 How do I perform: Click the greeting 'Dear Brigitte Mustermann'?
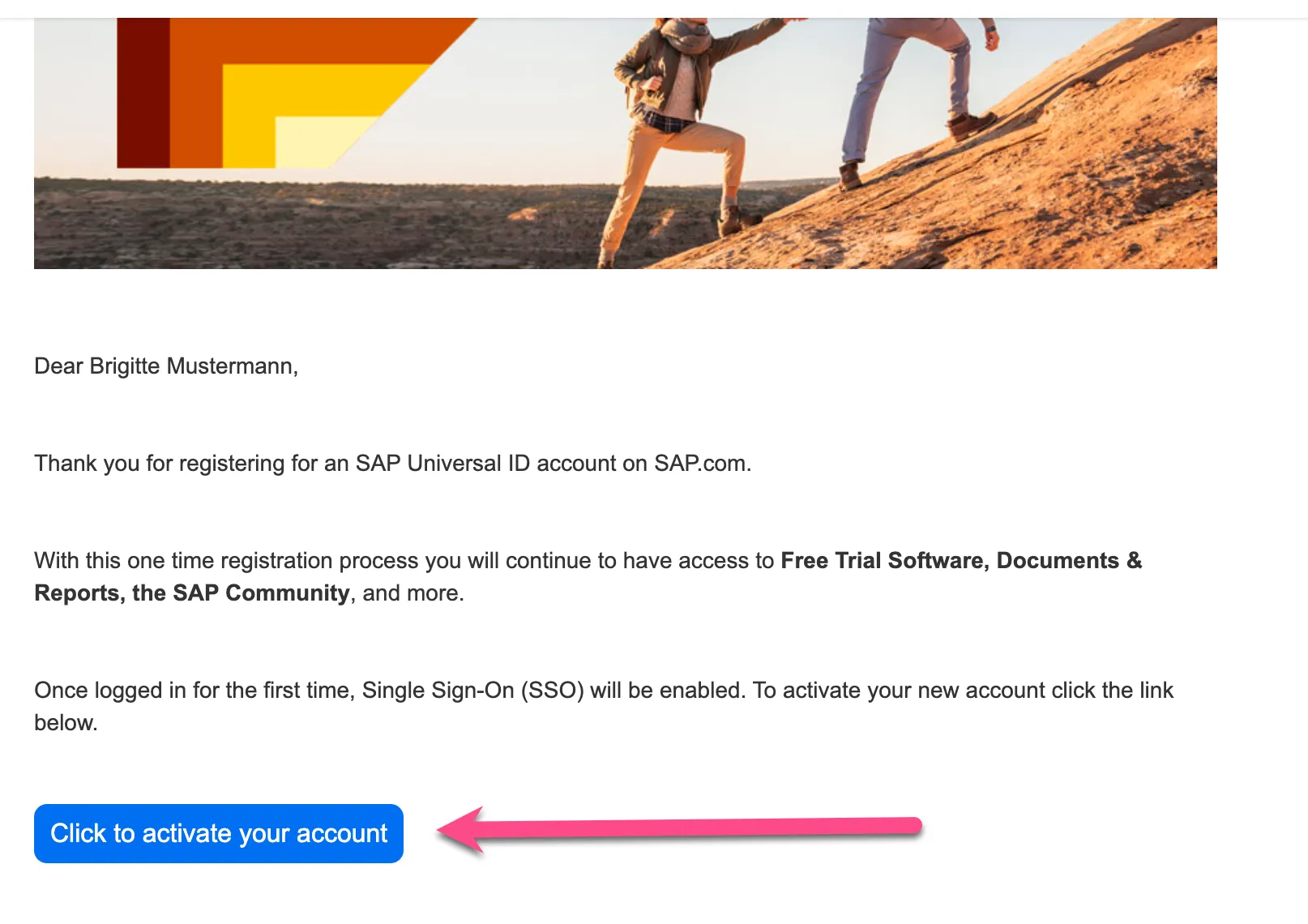pos(165,366)
